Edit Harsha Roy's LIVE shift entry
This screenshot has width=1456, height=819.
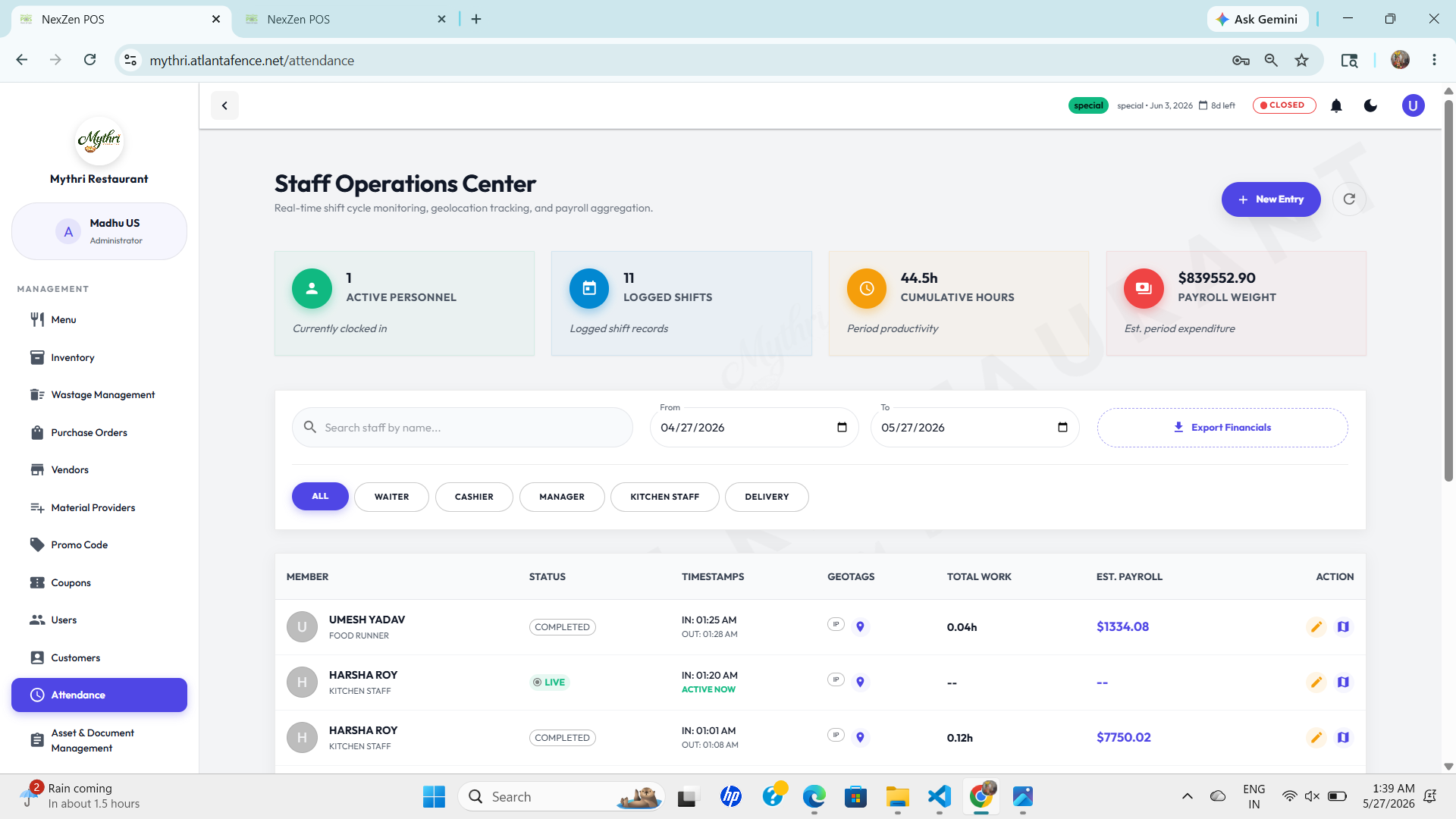point(1316,682)
